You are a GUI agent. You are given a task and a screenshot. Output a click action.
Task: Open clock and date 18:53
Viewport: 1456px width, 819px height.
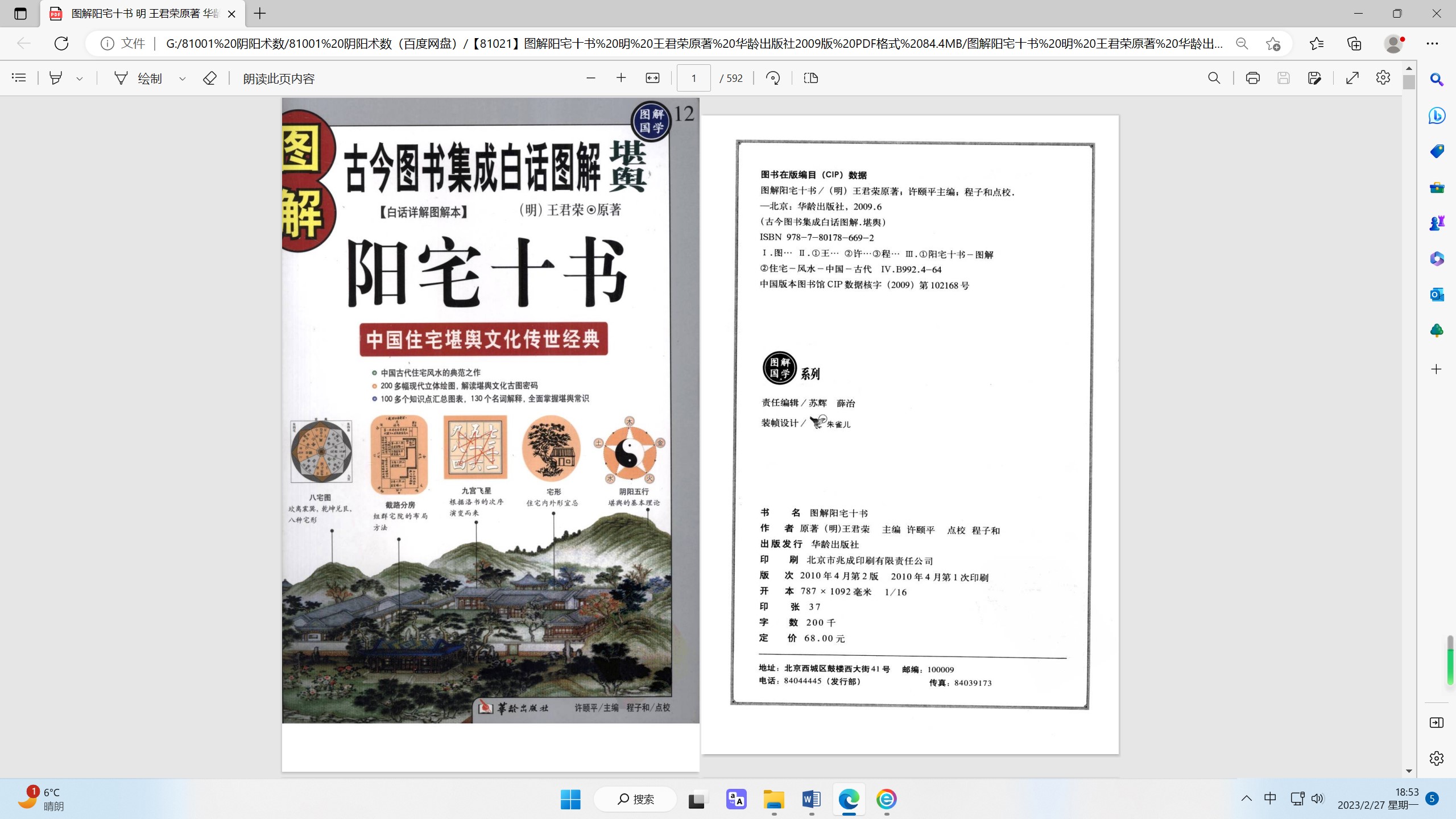(x=1378, y=799)
